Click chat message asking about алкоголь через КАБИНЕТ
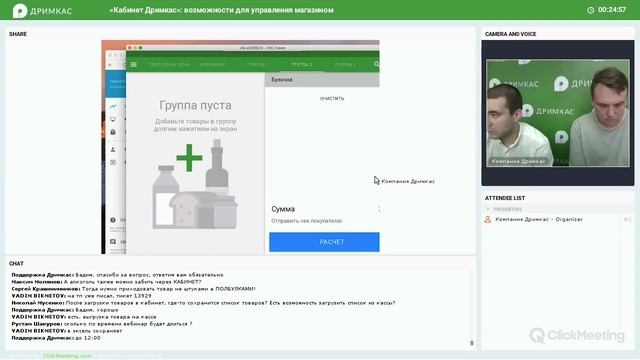The image size is (640, 360). point(107,282)
